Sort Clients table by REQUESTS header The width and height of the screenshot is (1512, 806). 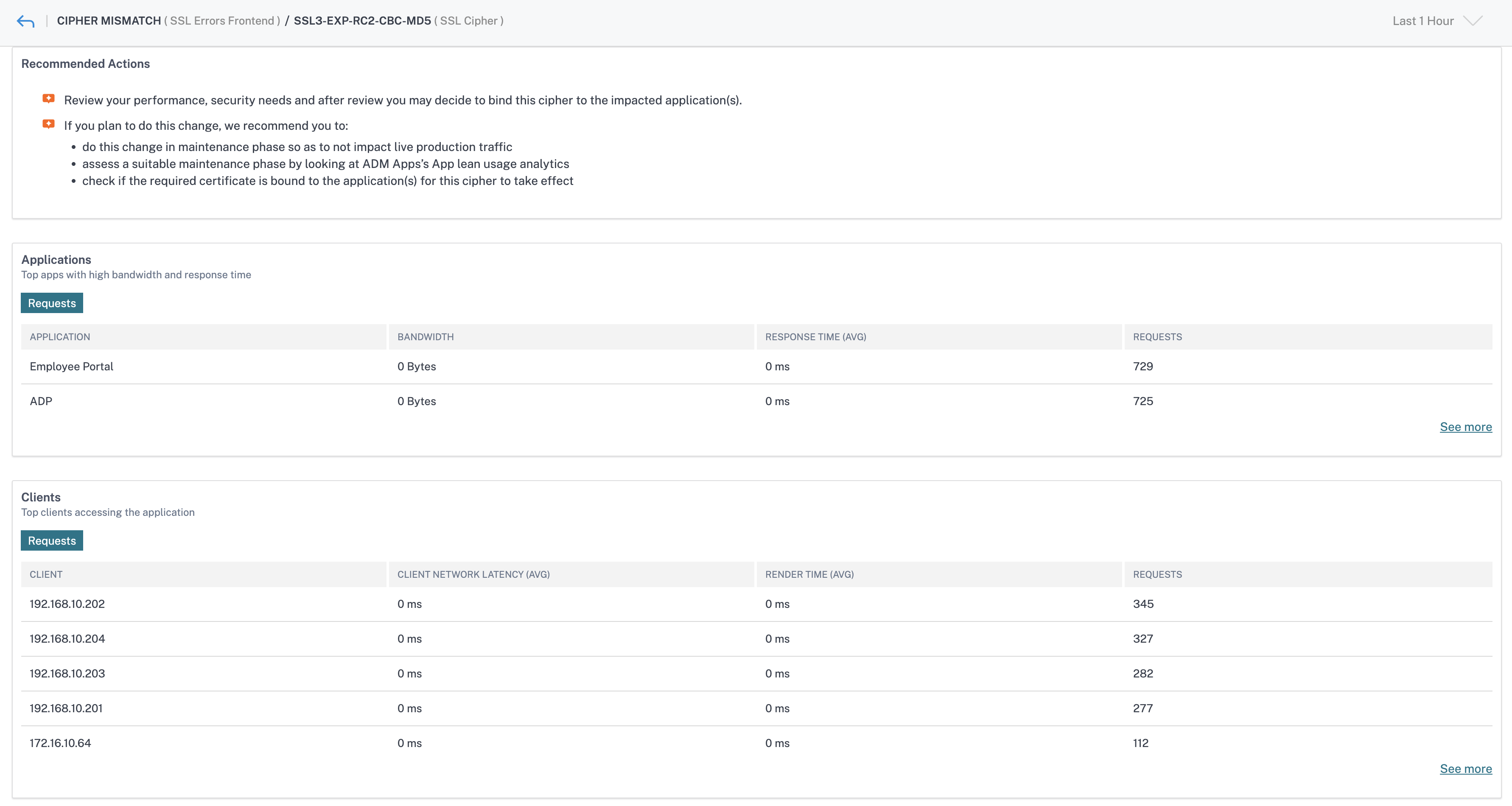[x=1308, y=575]
